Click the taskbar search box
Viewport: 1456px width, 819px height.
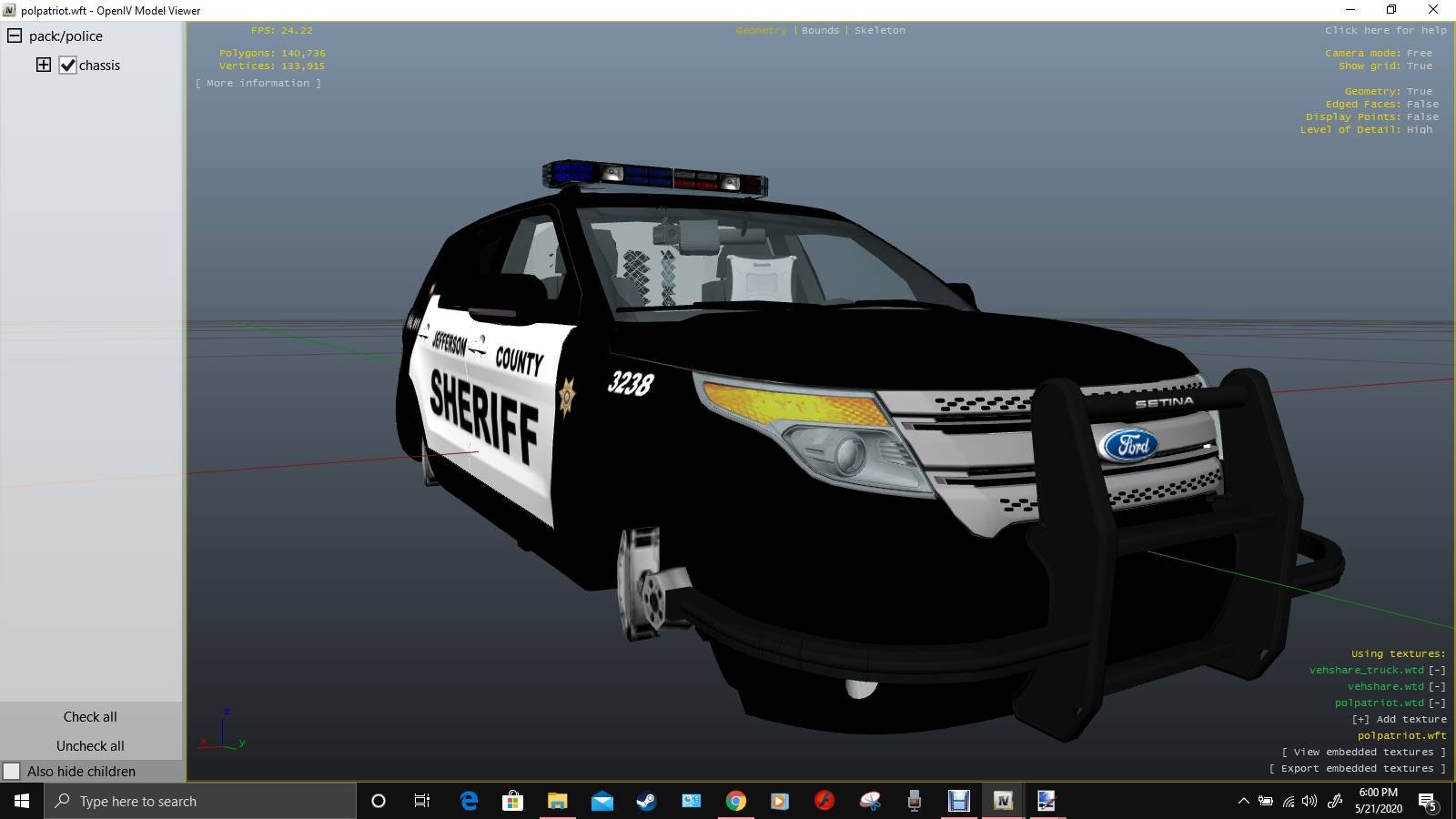(x=200, y=801)
